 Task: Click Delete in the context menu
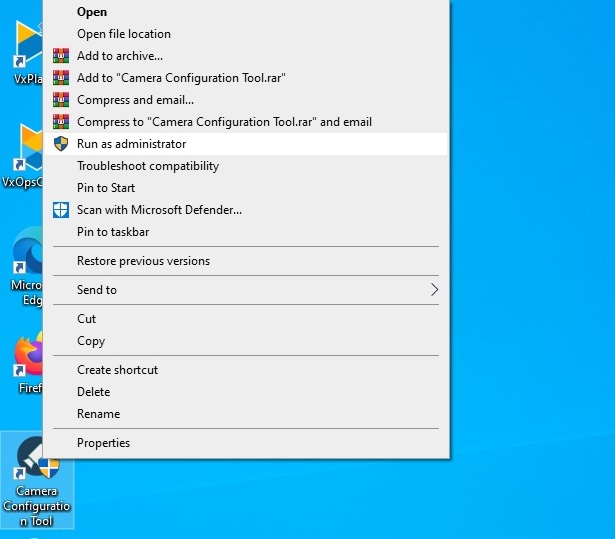click(x=94, y=392)
